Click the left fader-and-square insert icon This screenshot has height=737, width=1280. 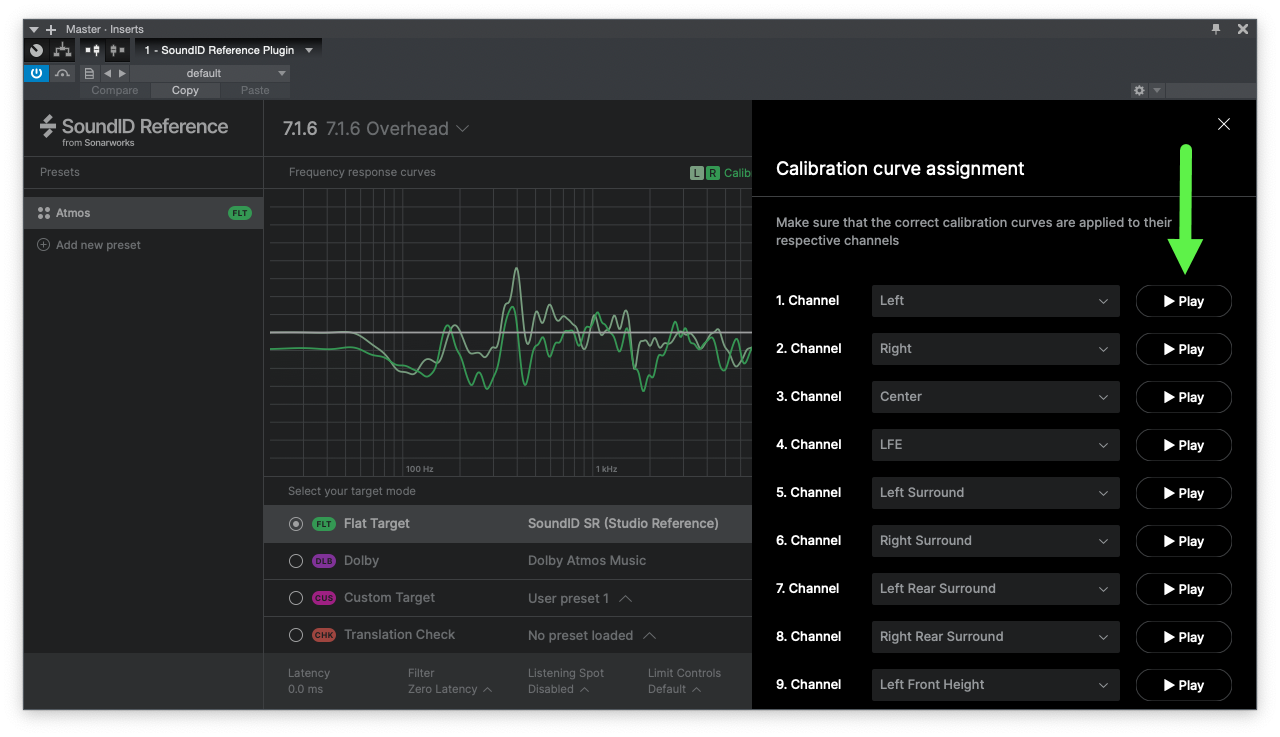click(93, 50)
